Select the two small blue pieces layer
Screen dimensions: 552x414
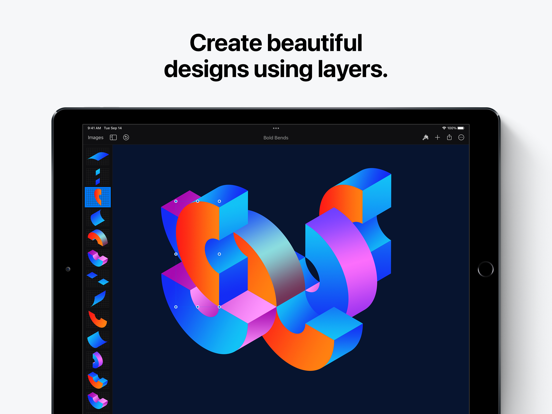(98, 177)
